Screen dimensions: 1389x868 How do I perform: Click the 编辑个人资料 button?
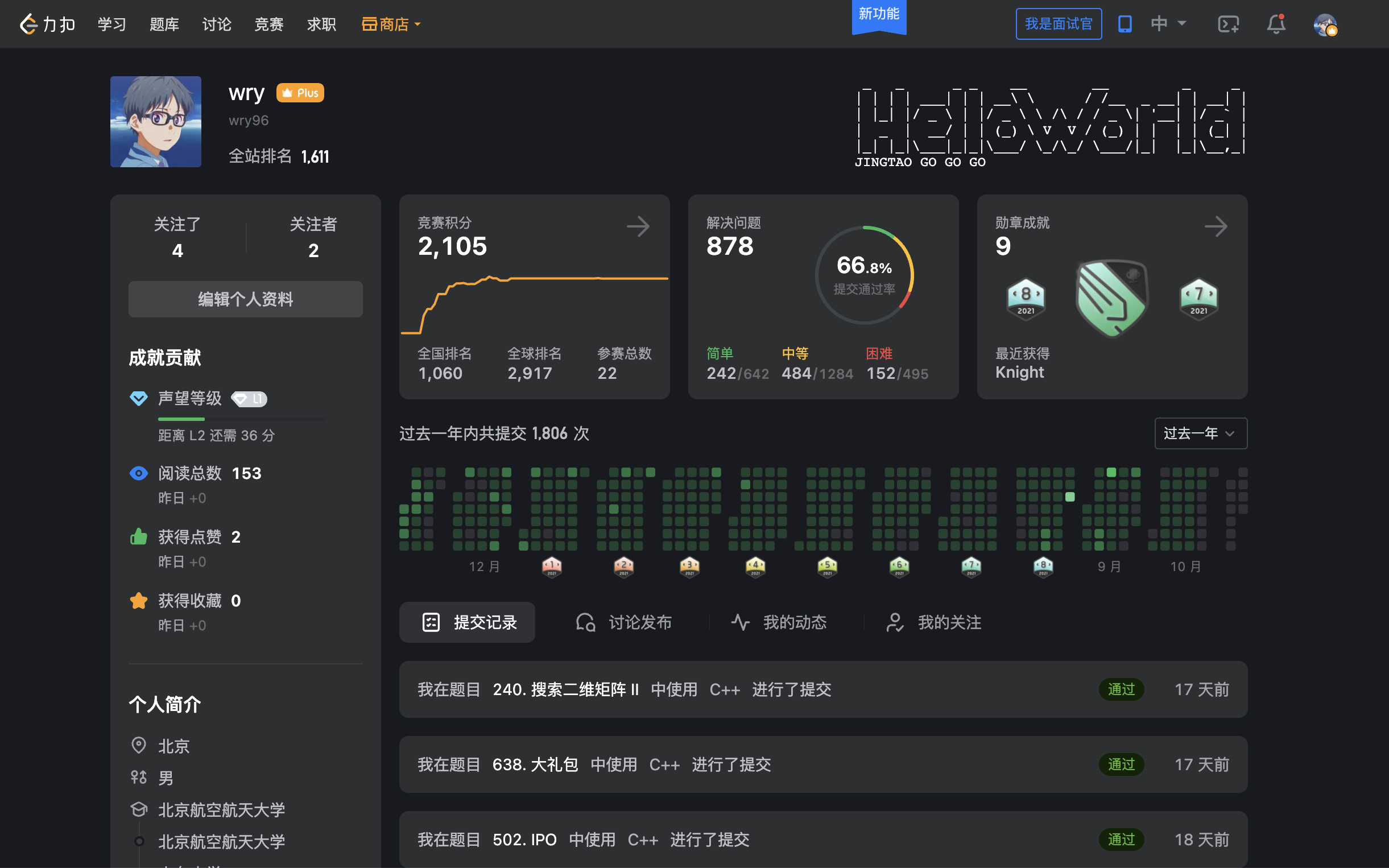coord(245,299)
